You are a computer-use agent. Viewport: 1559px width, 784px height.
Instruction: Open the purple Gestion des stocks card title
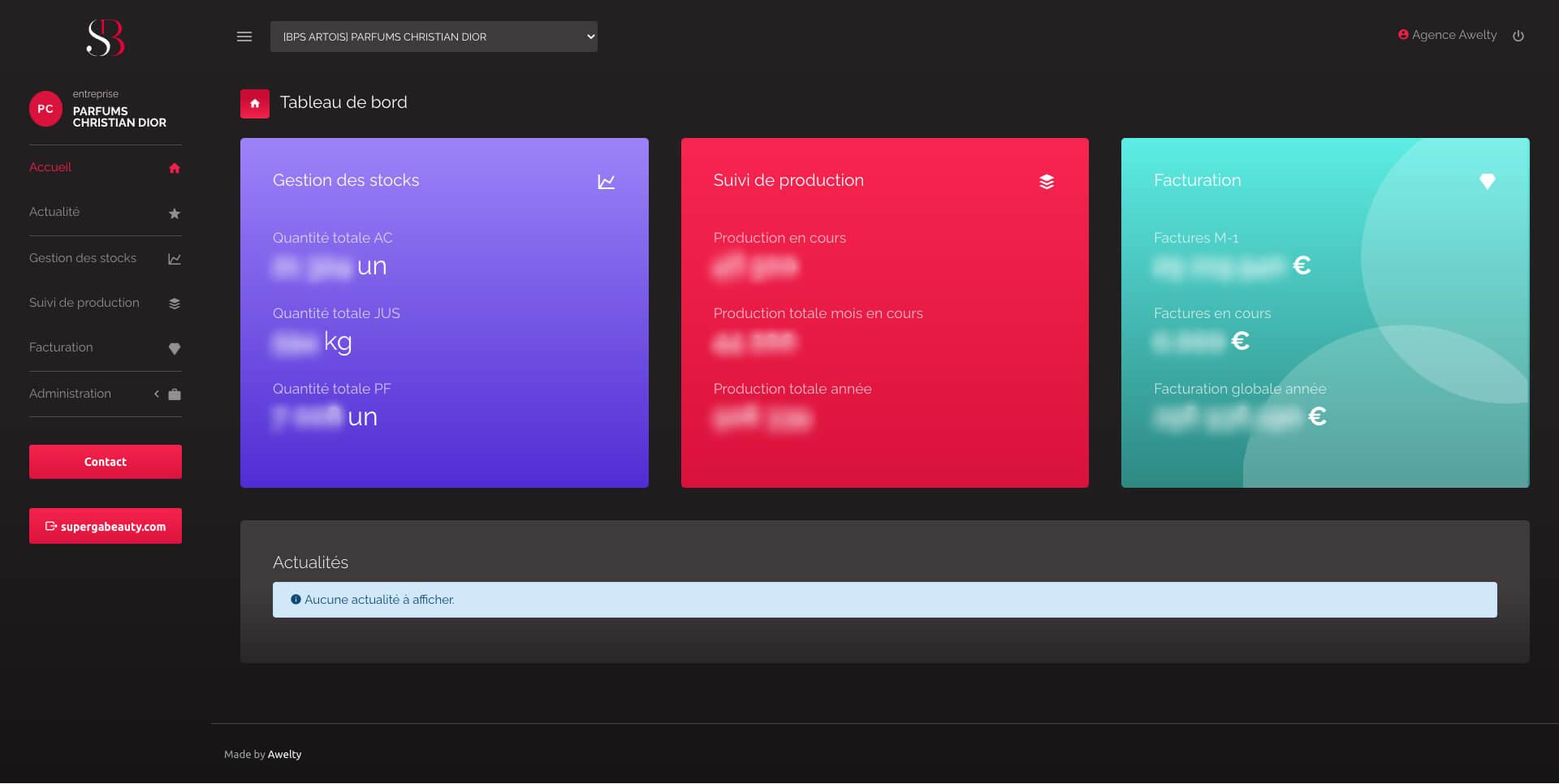[x=346, y=180]
